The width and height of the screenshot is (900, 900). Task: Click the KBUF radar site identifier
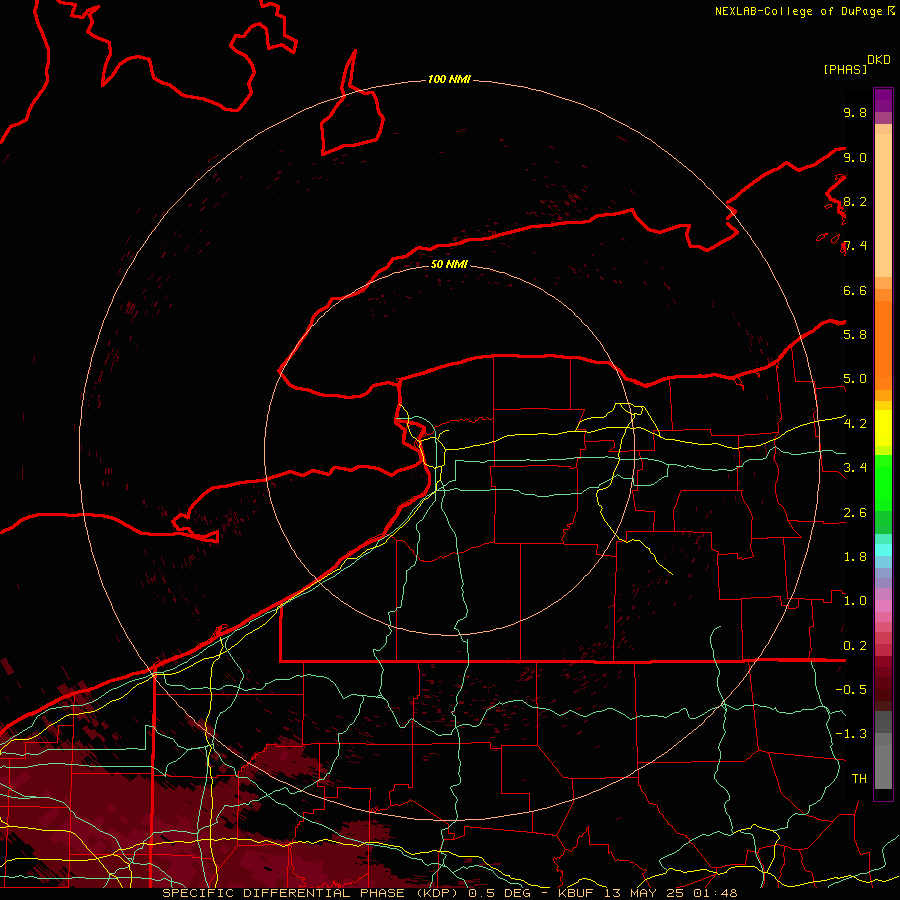tap(574, 893)
